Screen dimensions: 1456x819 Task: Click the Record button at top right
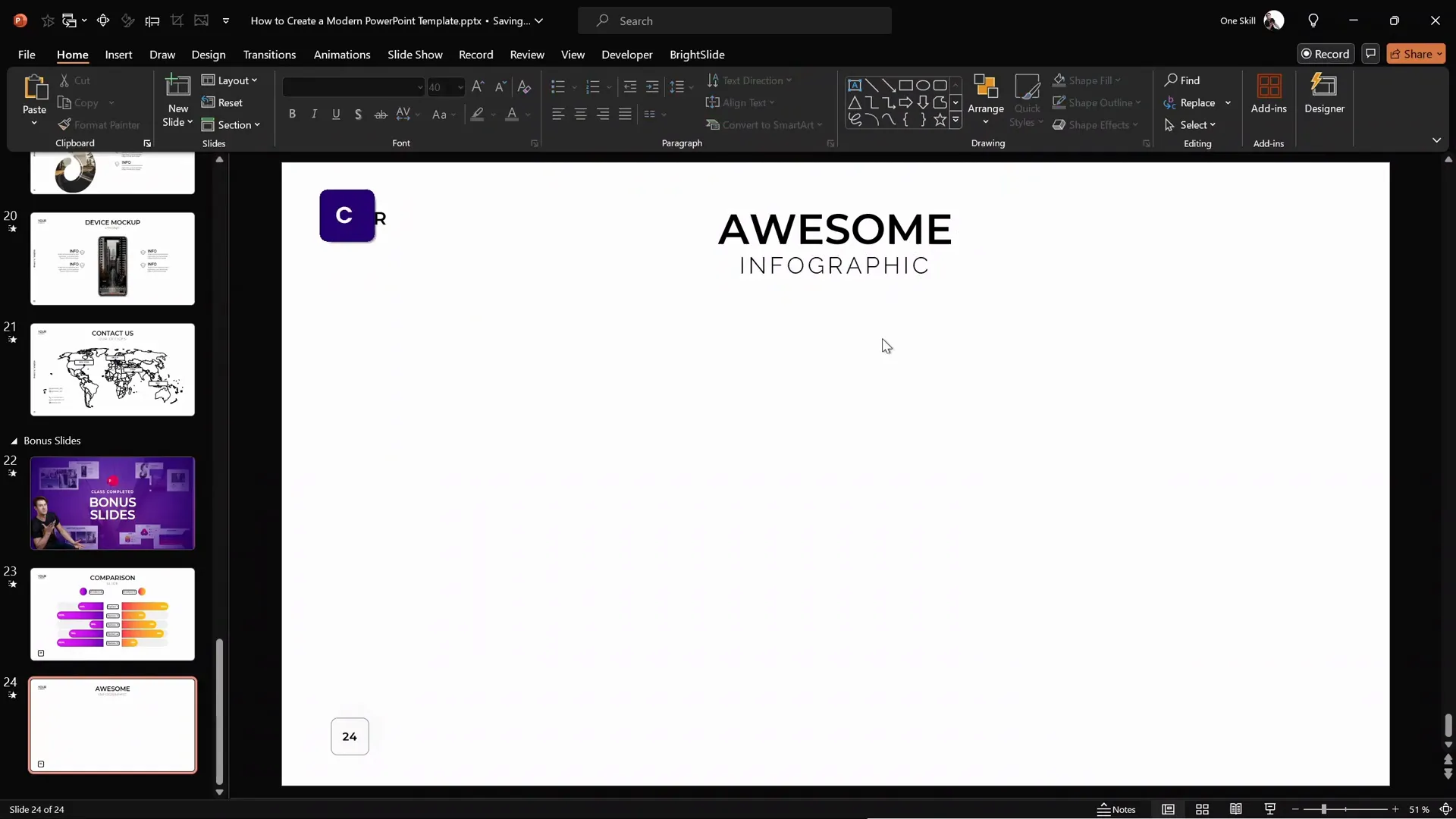(x=1325, y=54)
